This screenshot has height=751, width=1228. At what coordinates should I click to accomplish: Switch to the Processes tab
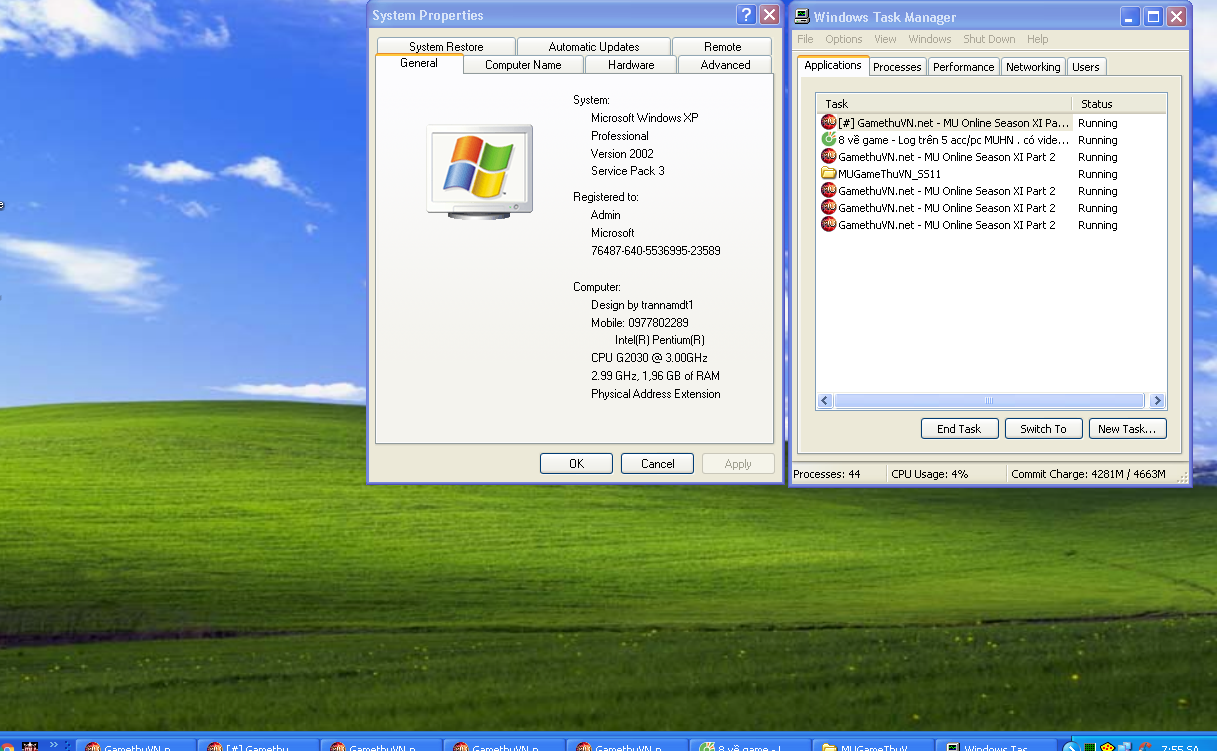click(897, 67)
